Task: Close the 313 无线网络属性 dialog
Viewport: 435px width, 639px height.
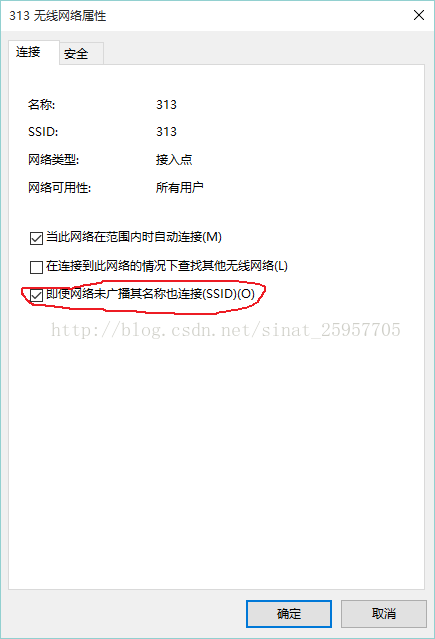Action: click(x=419, y=15)
